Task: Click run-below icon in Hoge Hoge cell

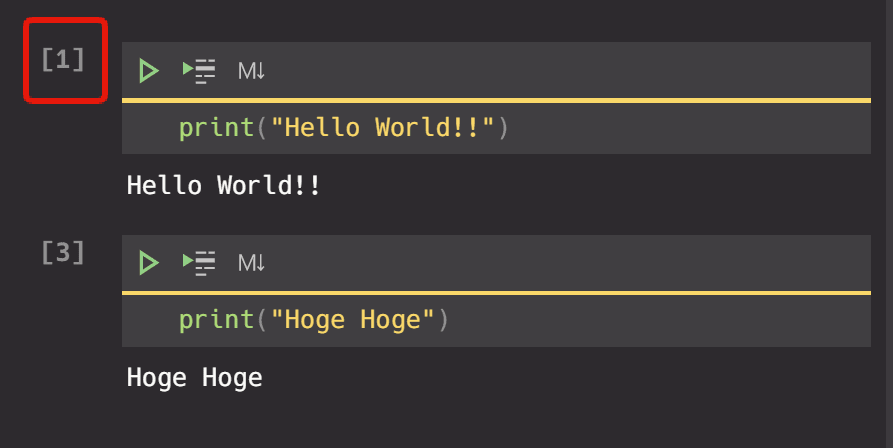Action: click(199, 263)
